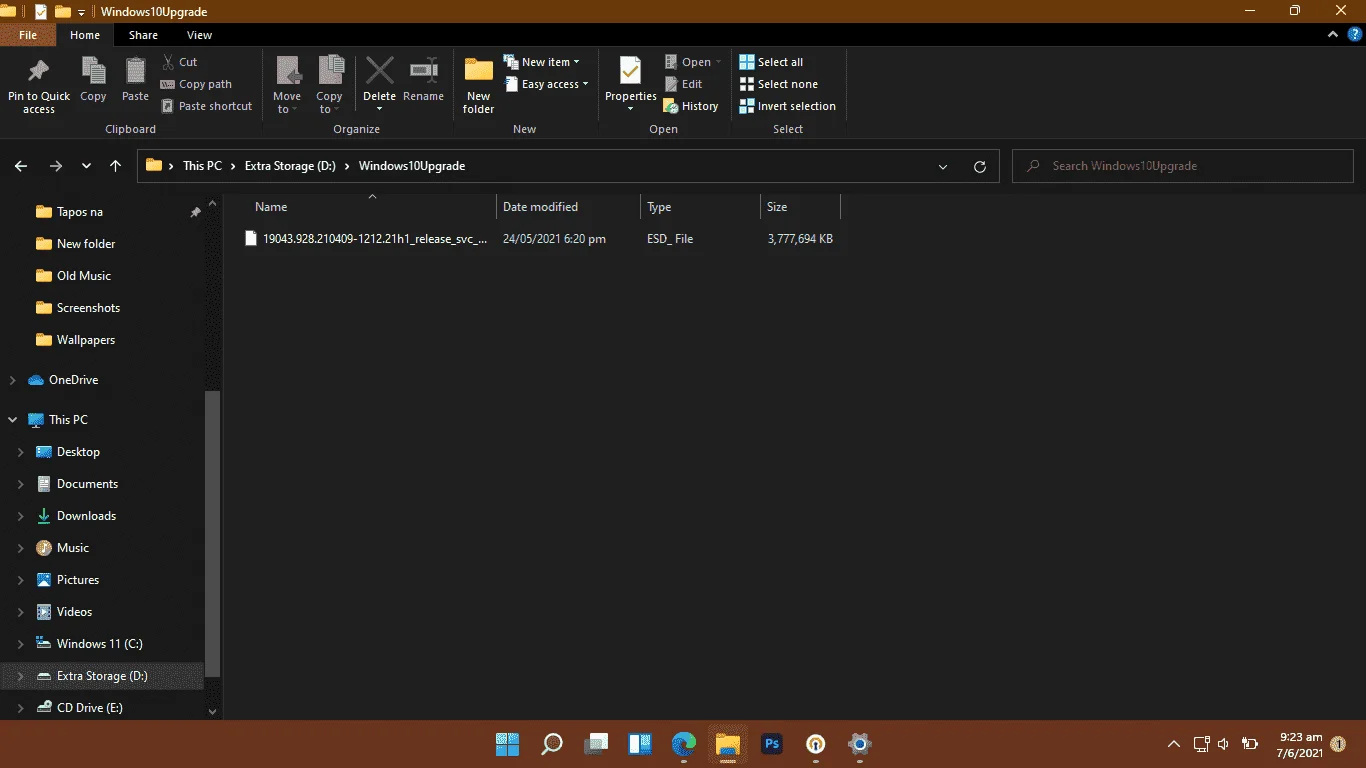Viewport: 1366px width, 768px height.
Task: Click the navigation pane vertical scrollbar
Action: (212, 534)
